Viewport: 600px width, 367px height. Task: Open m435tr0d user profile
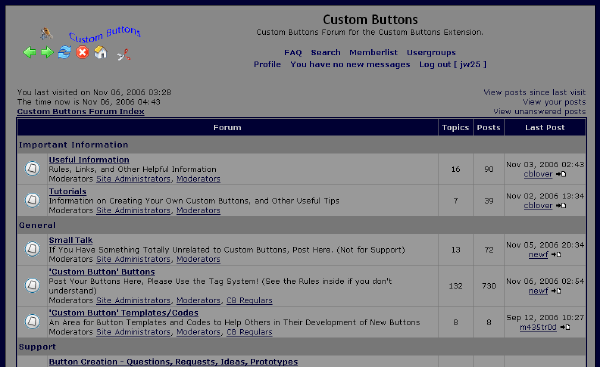538,327
